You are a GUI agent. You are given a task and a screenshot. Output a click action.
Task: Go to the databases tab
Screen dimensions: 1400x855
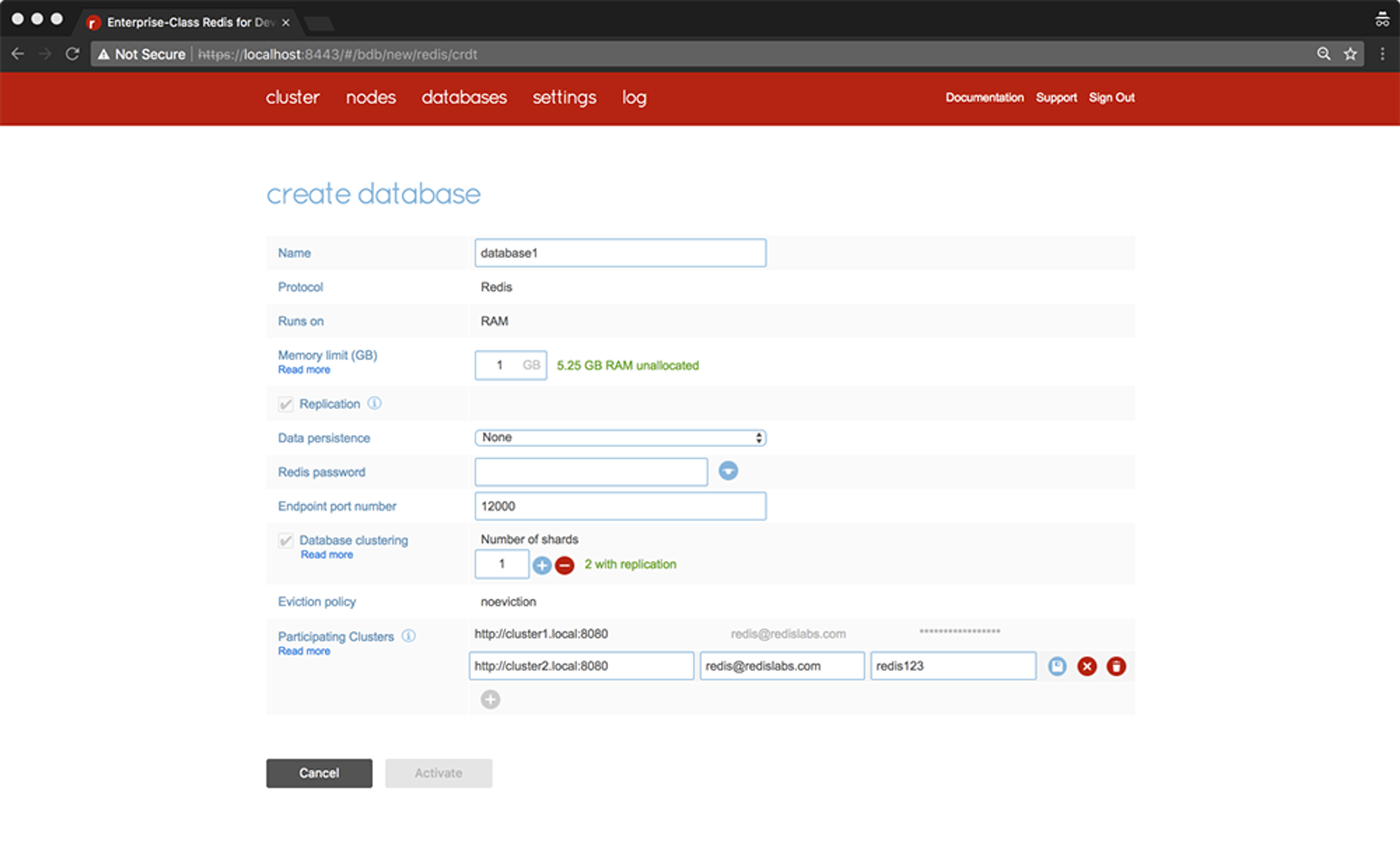(464, 97)
